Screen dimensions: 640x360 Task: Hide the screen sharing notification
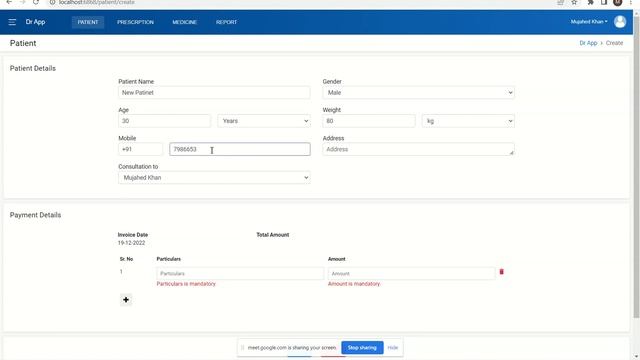393,348
